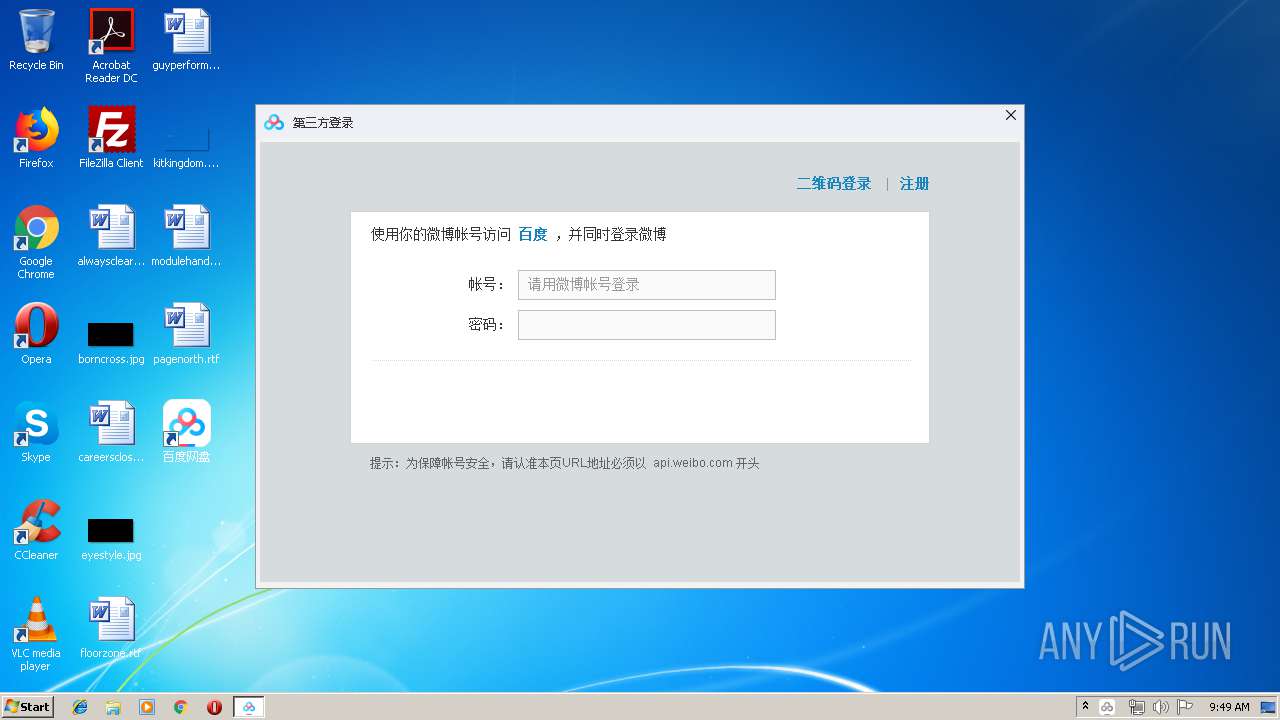This screenshot has height=720, width=1280.
Task: Open Action Center flag icon
Action: (x=1185, y=707)
